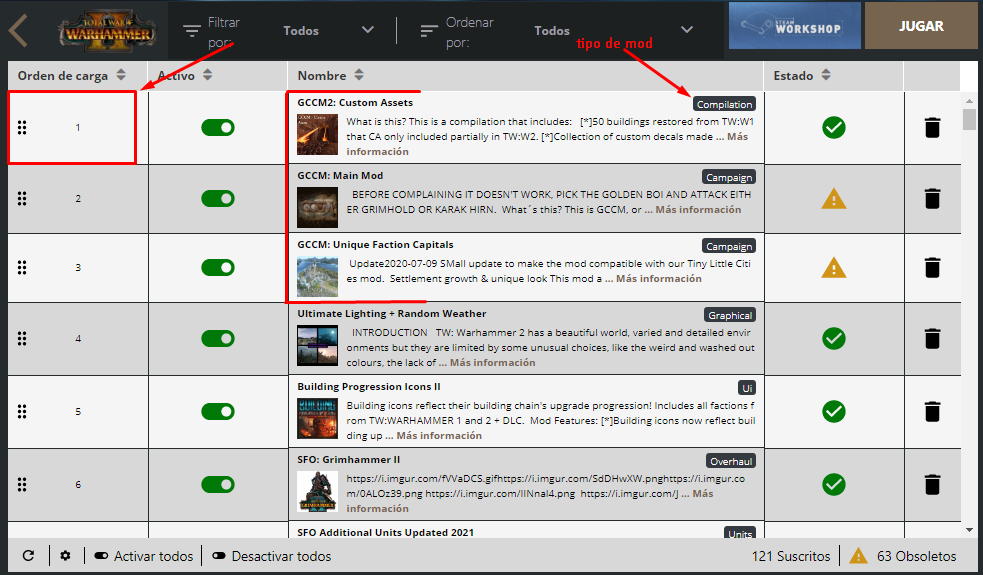Viewport: 983px width, 575px height.
Task: Click scrollbar down arrow of mod list
Action: pos(969,530)
